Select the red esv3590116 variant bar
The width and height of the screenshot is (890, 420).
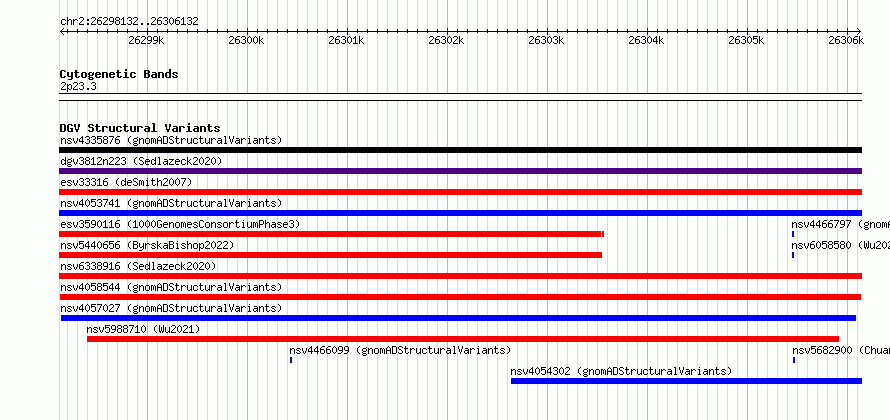click(331, 234)
